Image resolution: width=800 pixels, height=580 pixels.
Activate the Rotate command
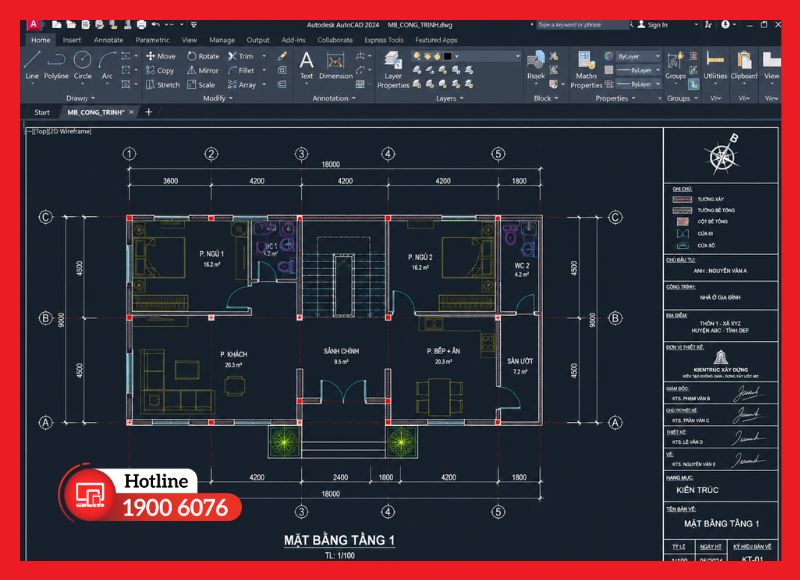[203, 56]
